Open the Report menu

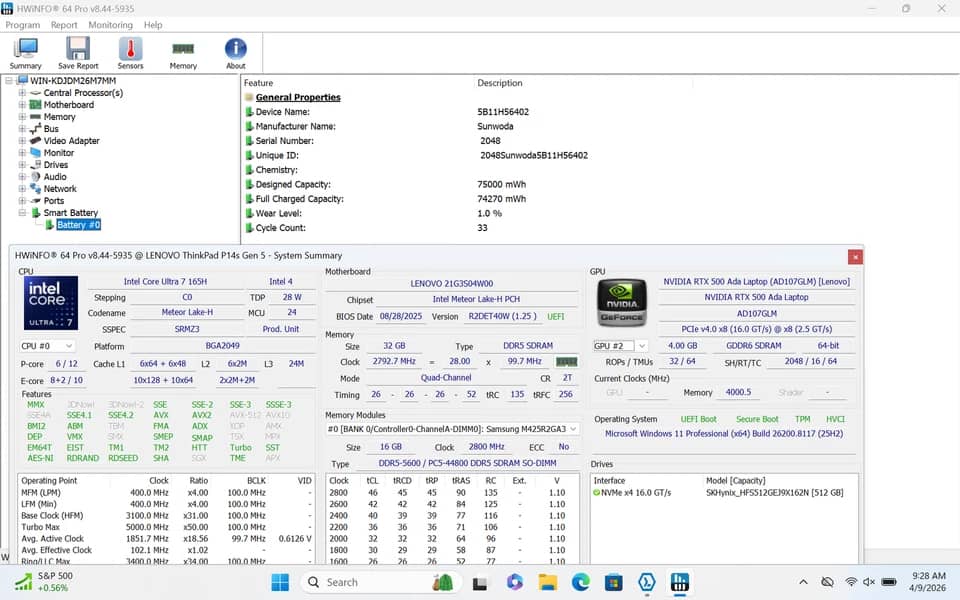click(64, 25)
